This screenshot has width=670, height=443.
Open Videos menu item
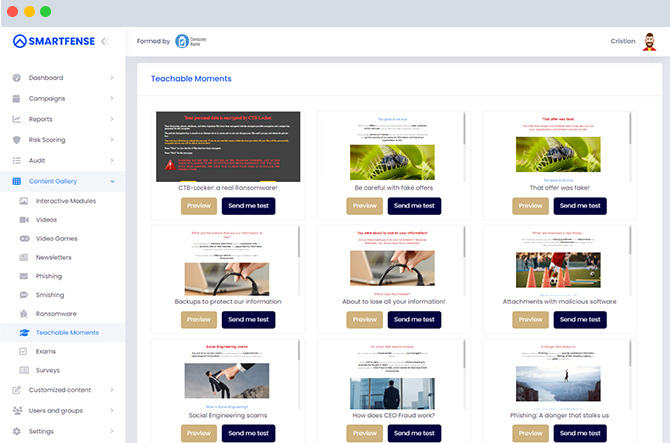pyautogui.click(x=62, y=220)
